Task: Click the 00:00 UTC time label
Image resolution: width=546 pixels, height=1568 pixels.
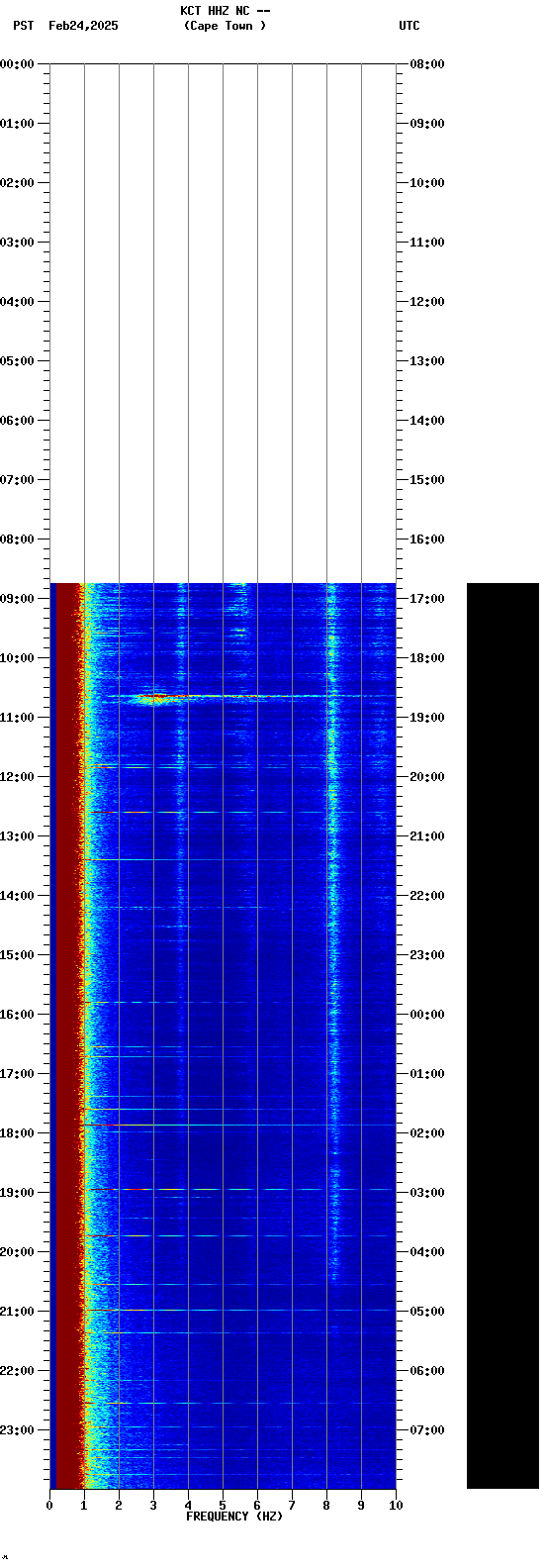Action: coord(427,1015)
